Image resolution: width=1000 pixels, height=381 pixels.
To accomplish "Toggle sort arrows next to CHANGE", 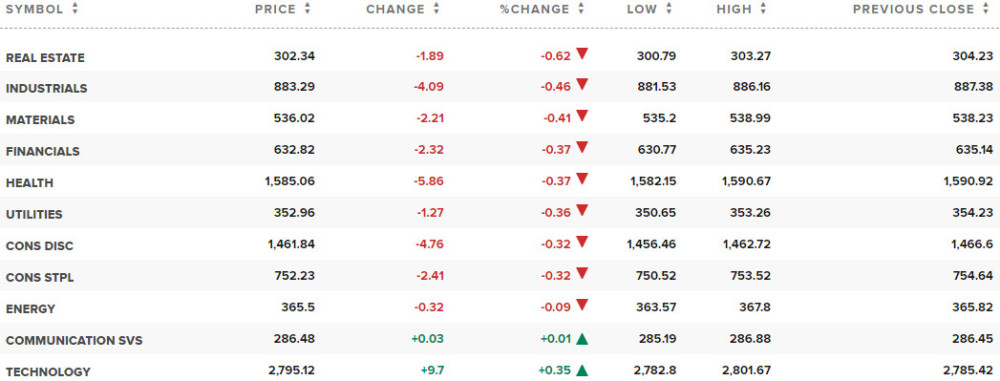I will 436,9.
